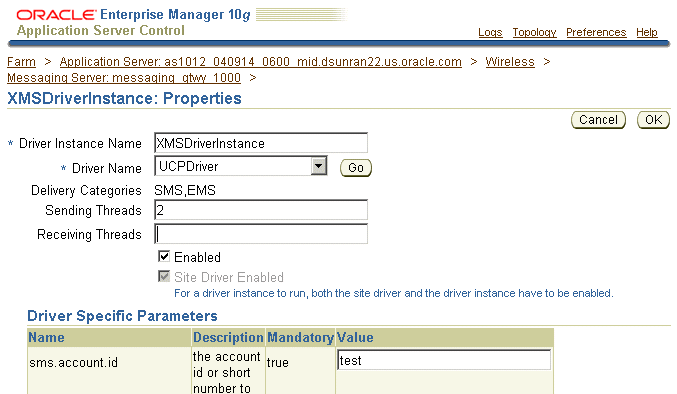Cancel the driver properties changes
The image size is (677, 394).
[598, 120]
